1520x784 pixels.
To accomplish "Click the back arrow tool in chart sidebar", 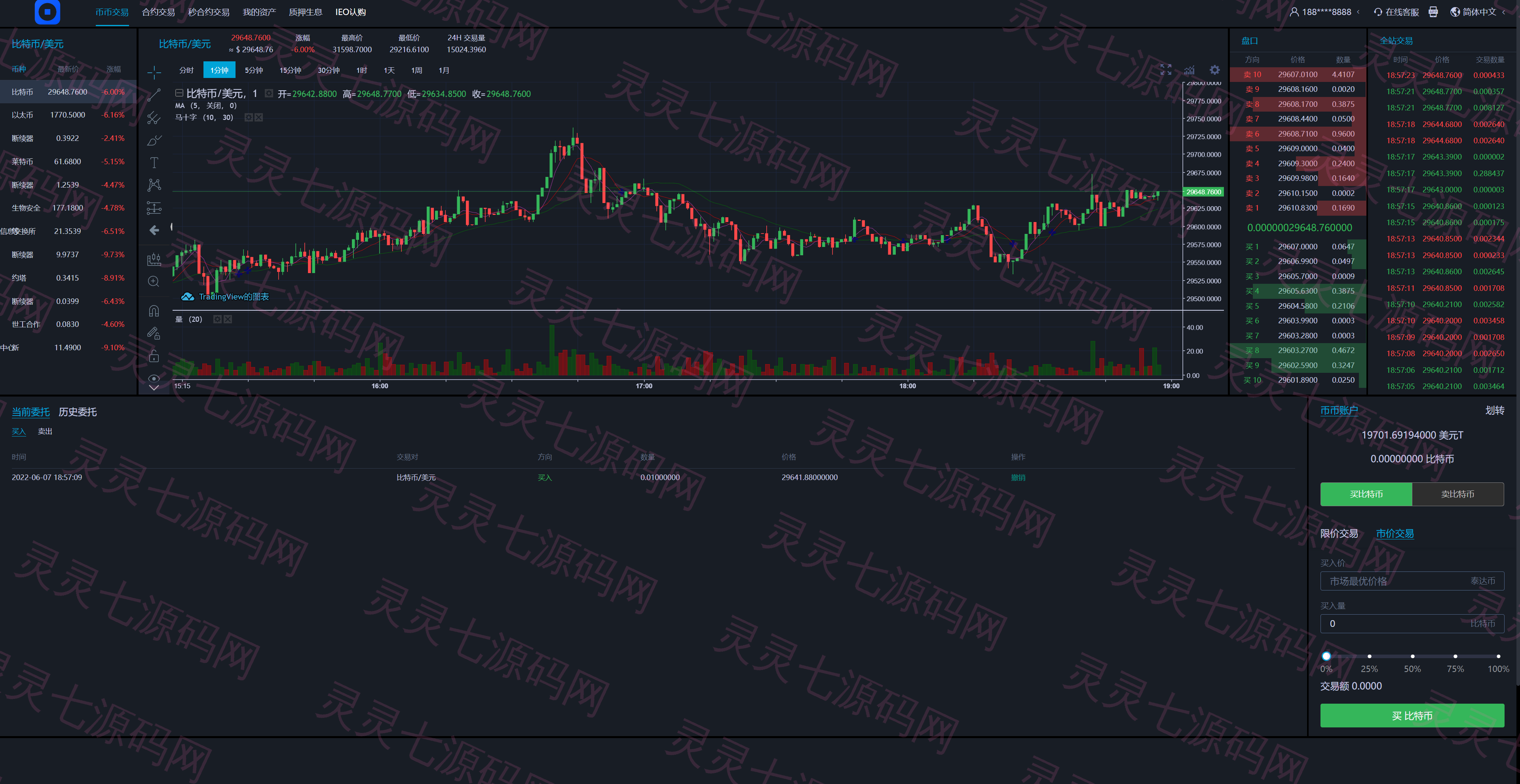I will click(x=154, y=230).
